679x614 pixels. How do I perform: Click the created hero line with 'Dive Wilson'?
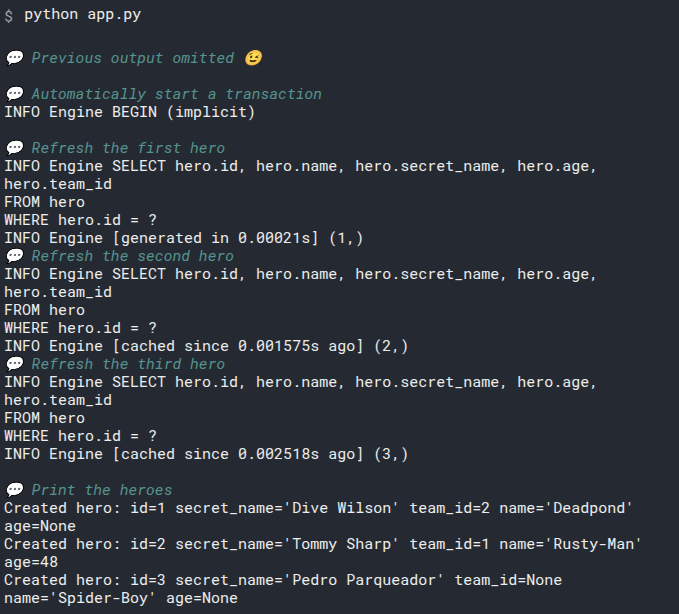tap(318, 508)
